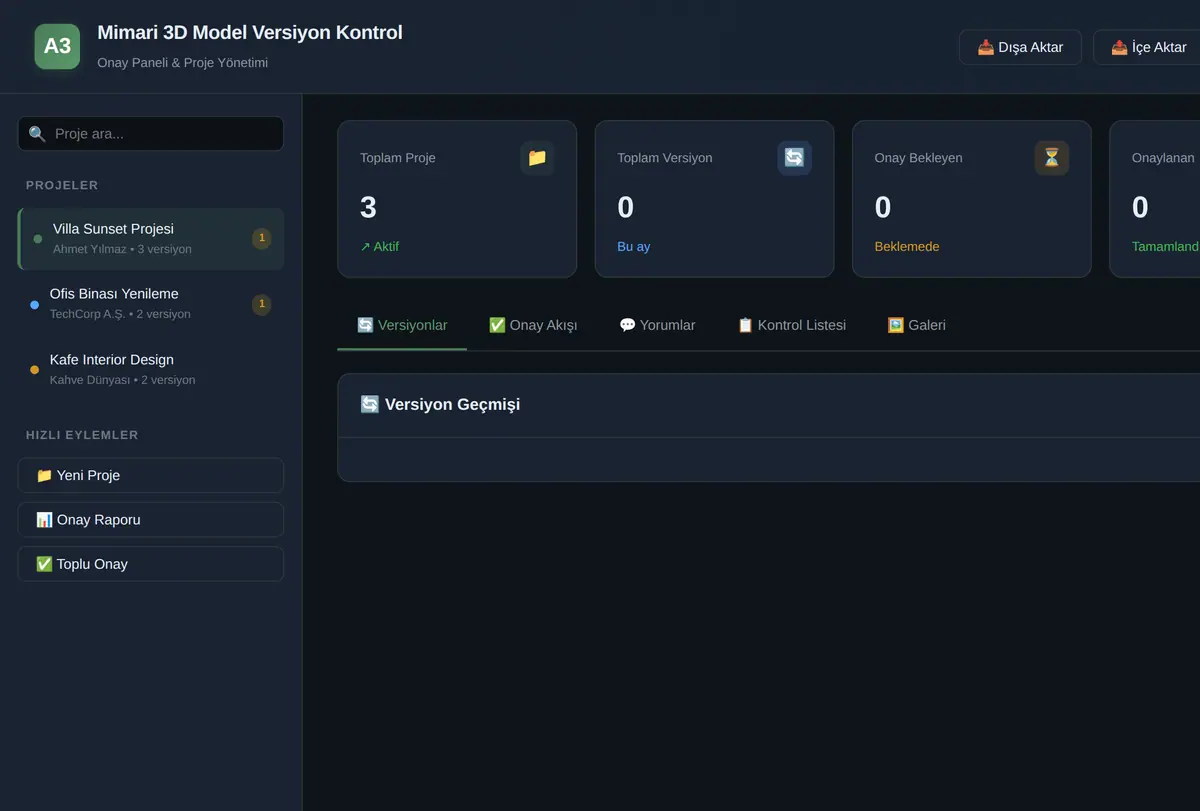Click the Dışa Aktar button

click(x=1020, y=47)
